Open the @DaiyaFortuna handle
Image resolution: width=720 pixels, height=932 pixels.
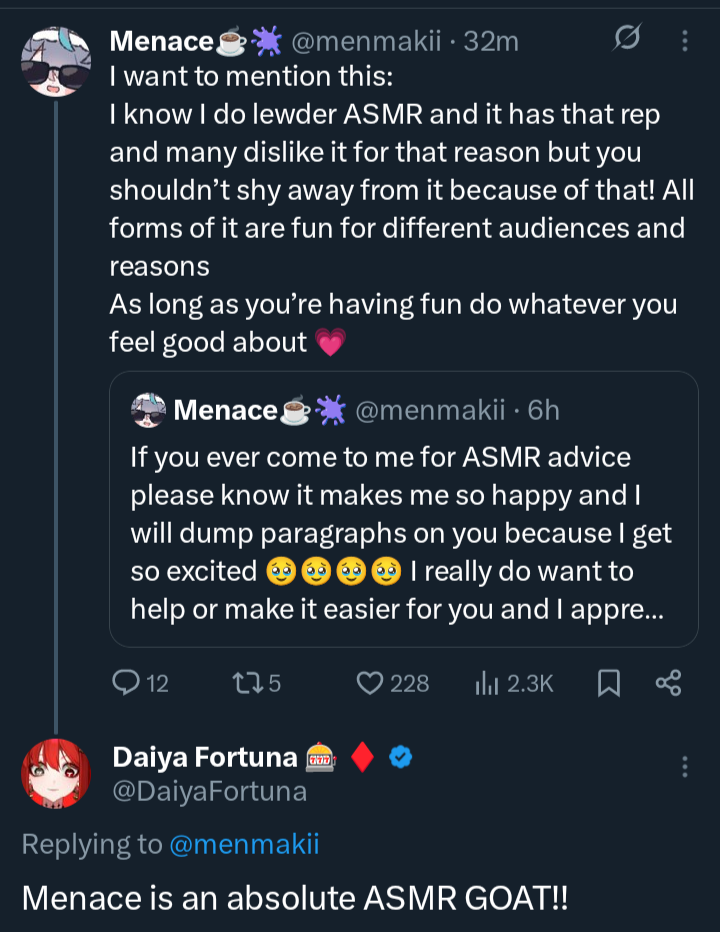tap(210, 792)
